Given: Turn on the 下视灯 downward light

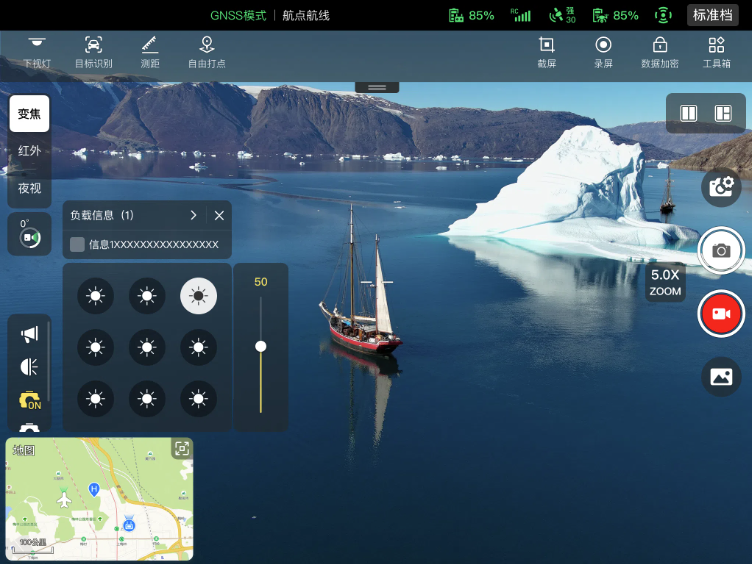Looking at the screenshot, I should click(x=37, y=51).
